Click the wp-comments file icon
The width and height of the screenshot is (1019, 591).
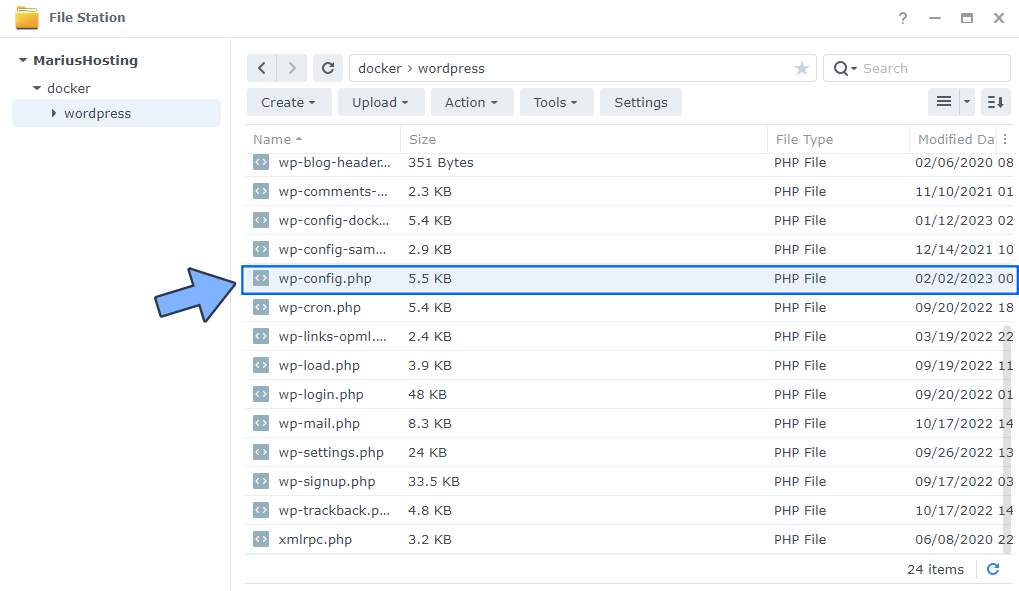[x=261, y=191]
